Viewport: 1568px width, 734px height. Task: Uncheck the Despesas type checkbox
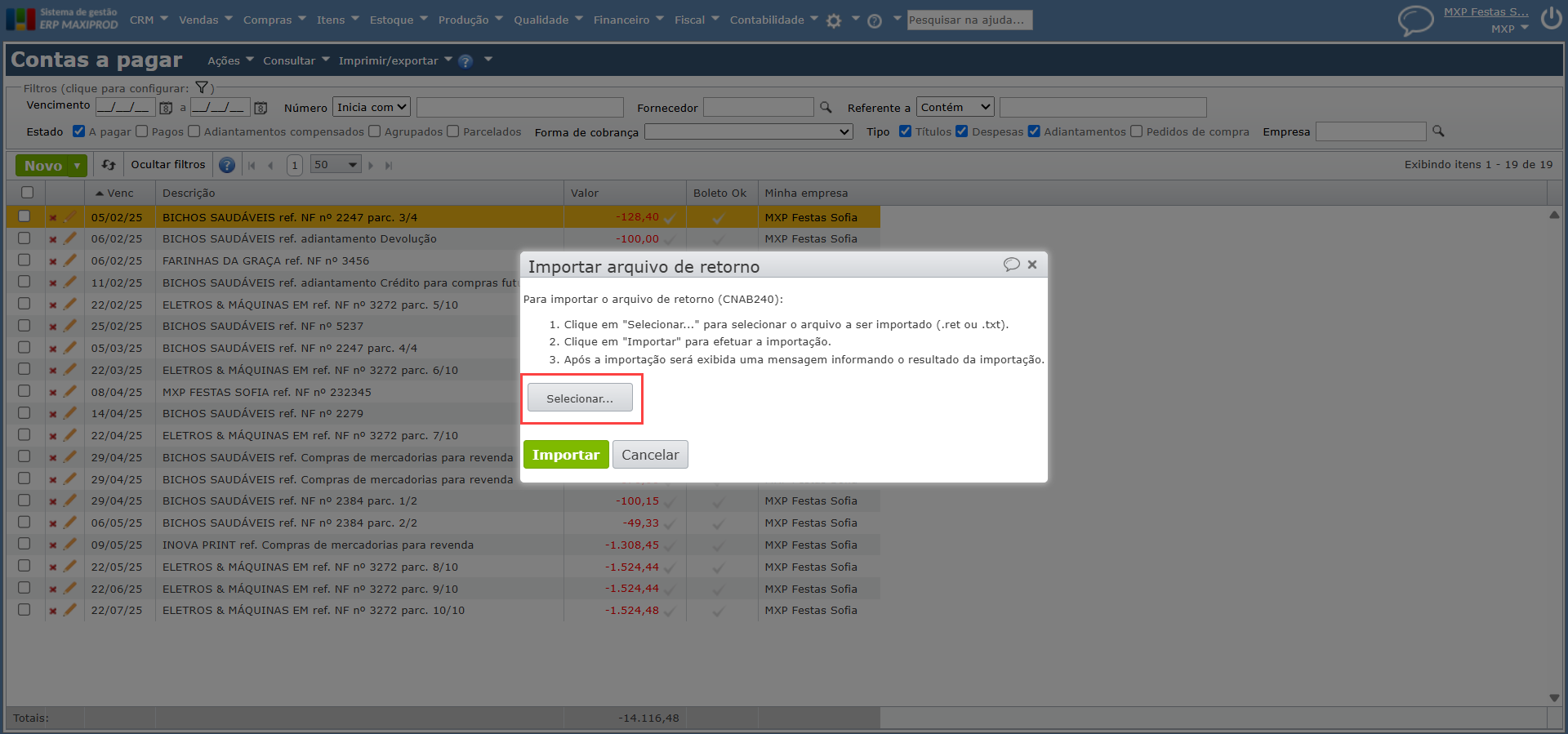tap(962, 131)
